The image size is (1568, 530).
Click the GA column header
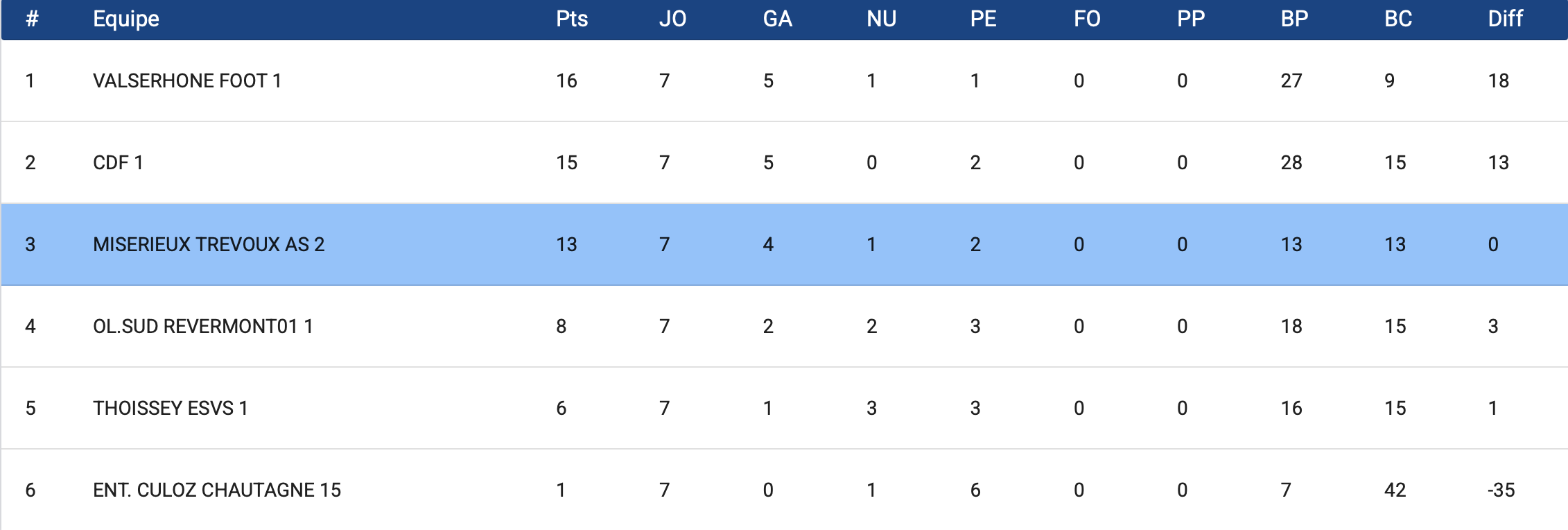(777, 19)
